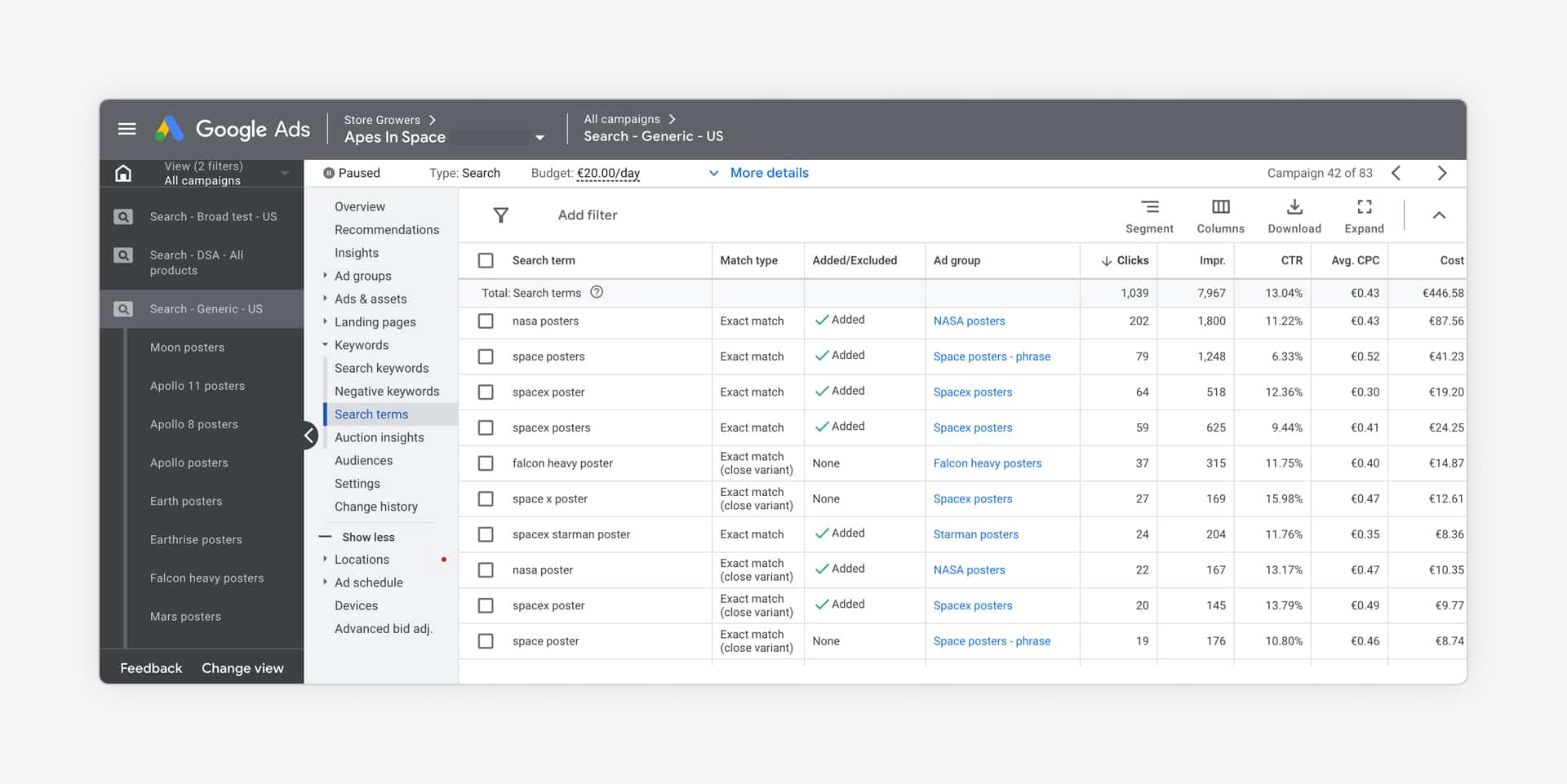Click the sort arrow on Clicks column

1106,261
